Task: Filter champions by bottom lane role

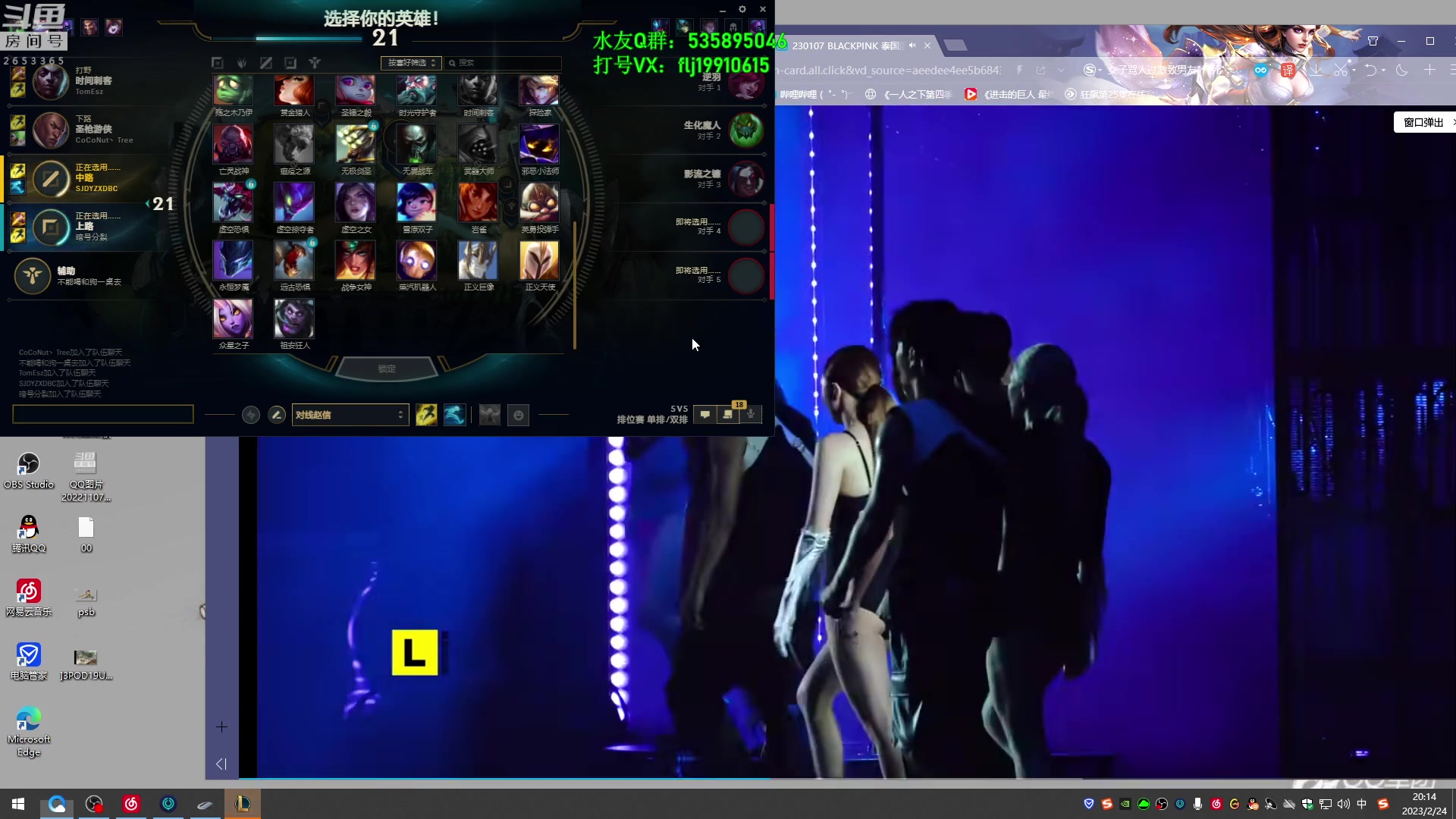Action: [290, 63]
